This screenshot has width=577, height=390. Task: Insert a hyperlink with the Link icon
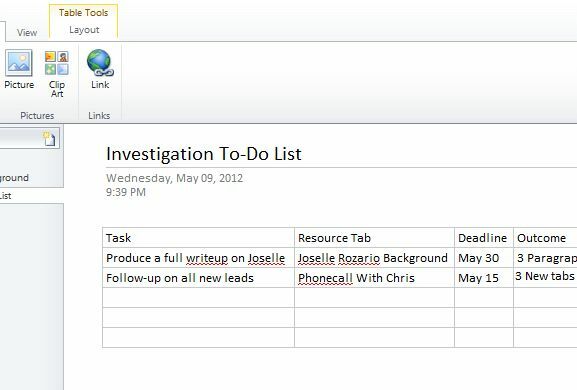tap(100, 70)
